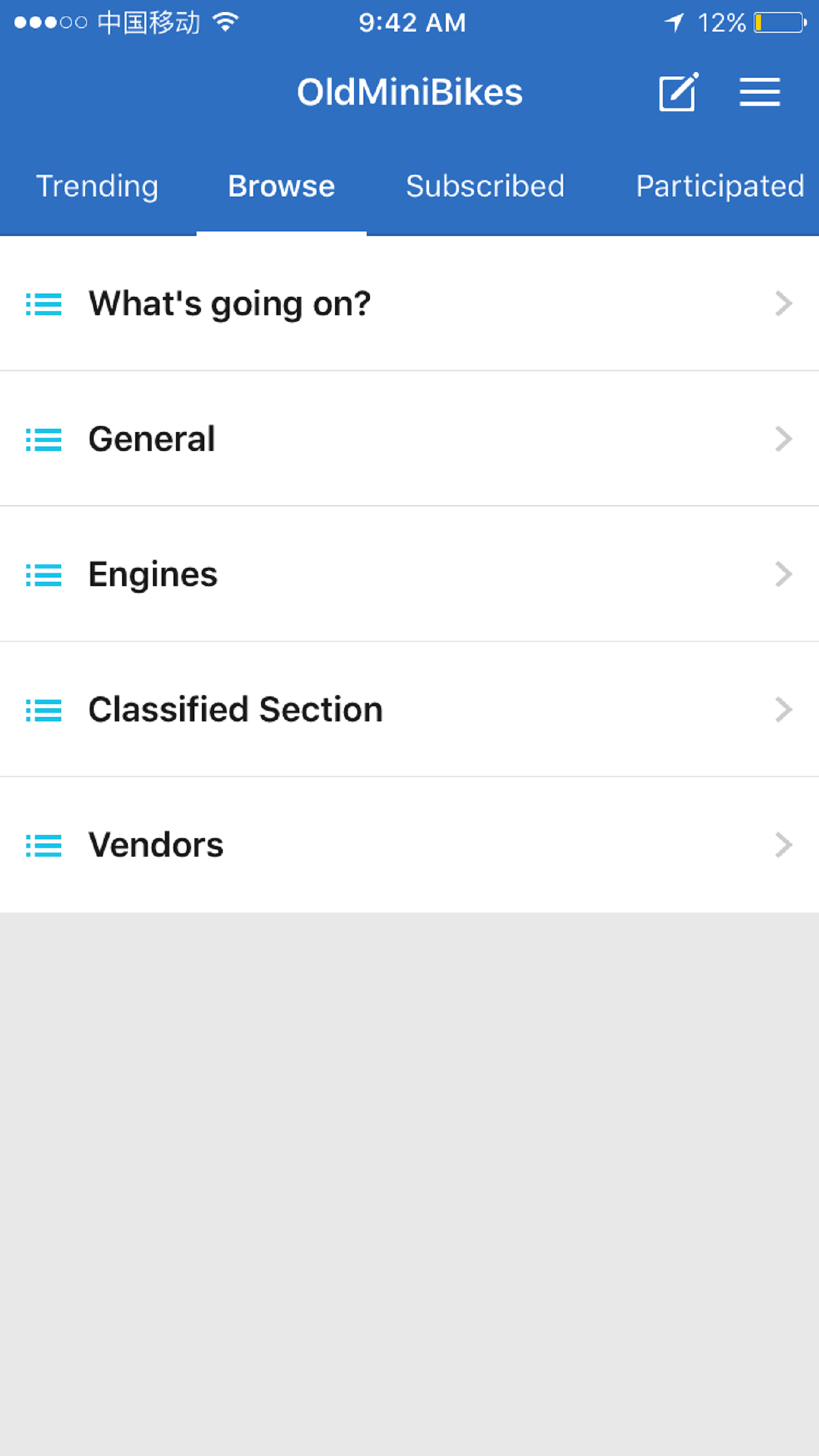Switch to the Participated tab
The height and width of the screenshot is (1456, 819).
719,186
